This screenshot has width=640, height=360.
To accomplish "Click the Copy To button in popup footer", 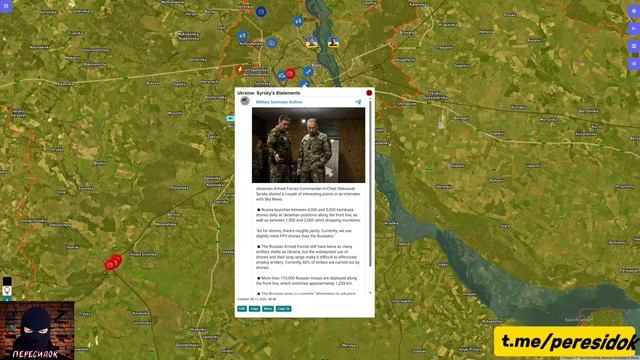I will click(x=283, y=309).
